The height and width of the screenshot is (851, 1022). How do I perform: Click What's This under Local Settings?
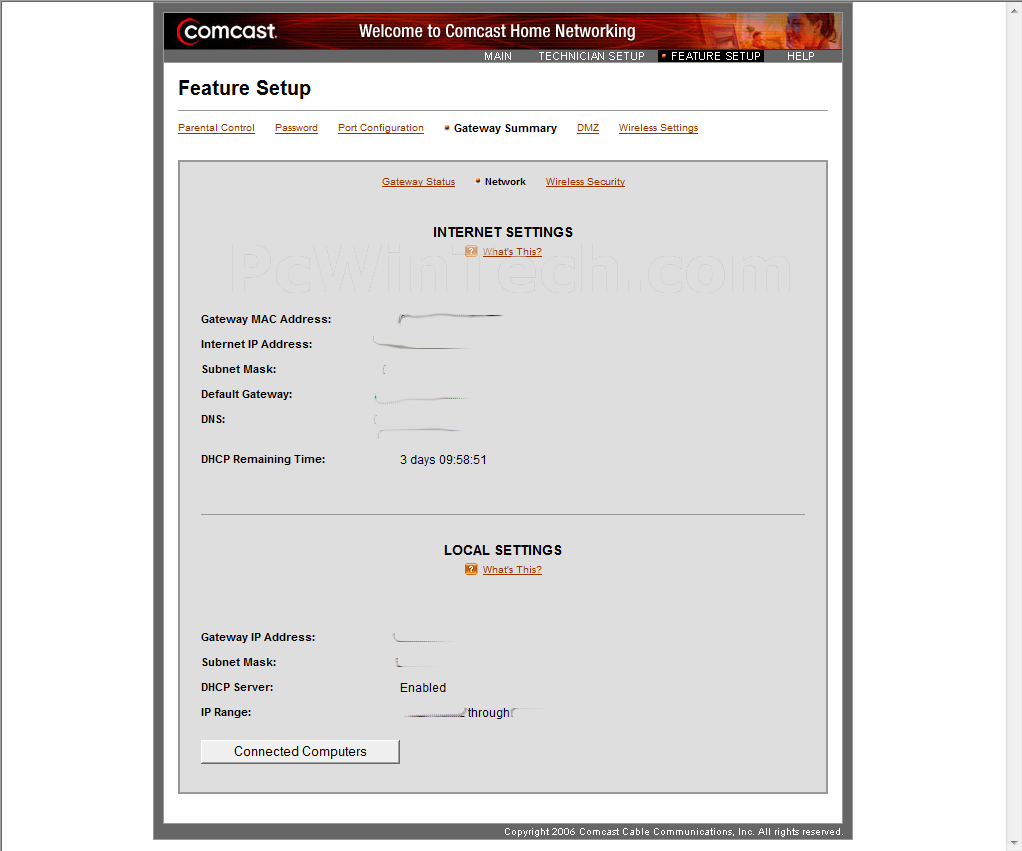point(512,570)
